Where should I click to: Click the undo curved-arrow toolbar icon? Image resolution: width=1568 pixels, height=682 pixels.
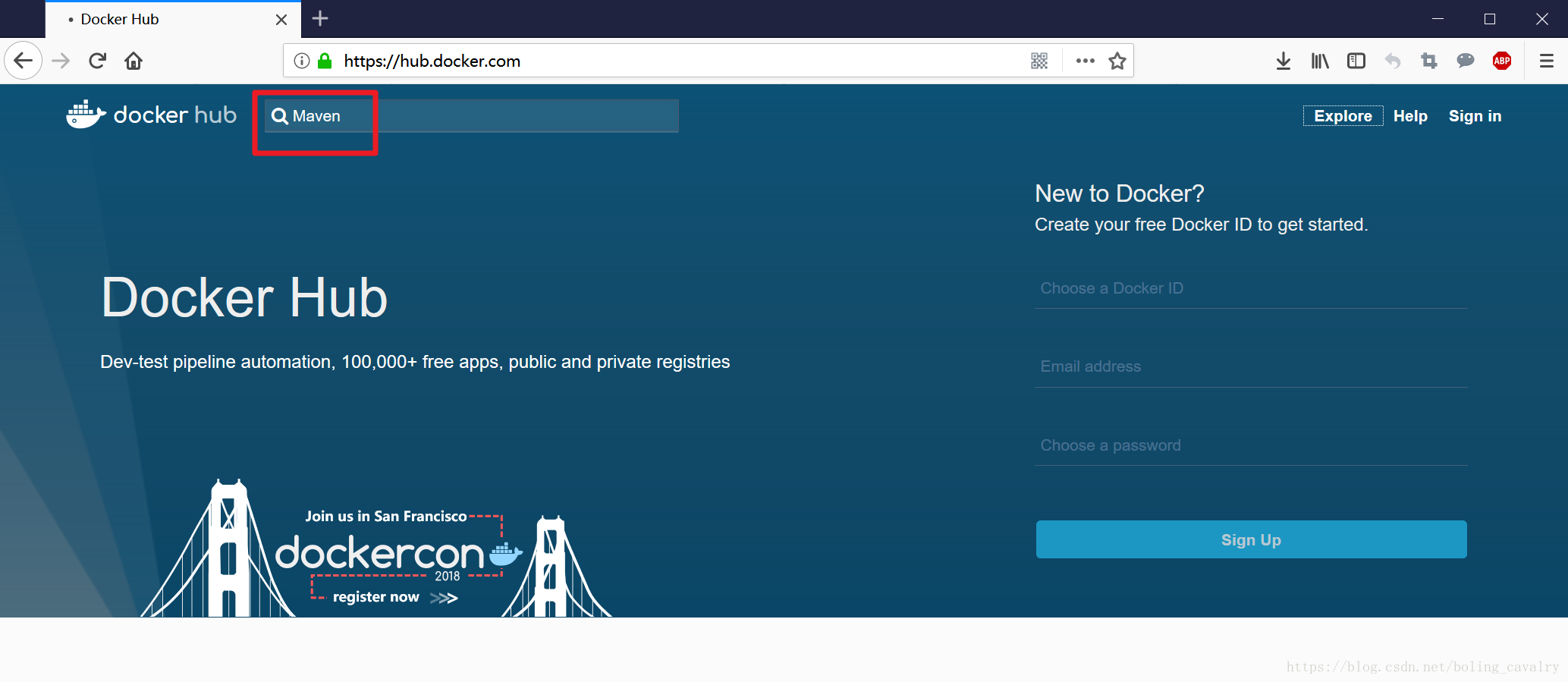click(1393, 61)
